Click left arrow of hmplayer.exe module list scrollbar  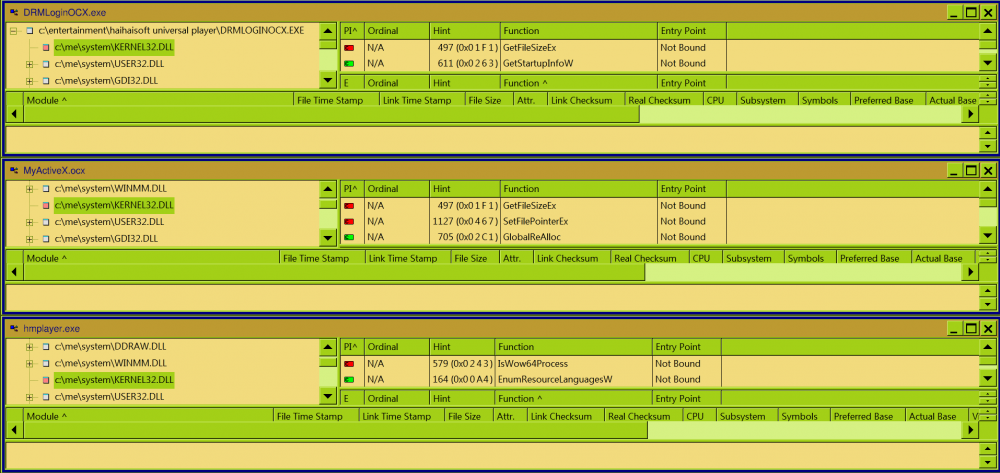click(x=14, y=430)
